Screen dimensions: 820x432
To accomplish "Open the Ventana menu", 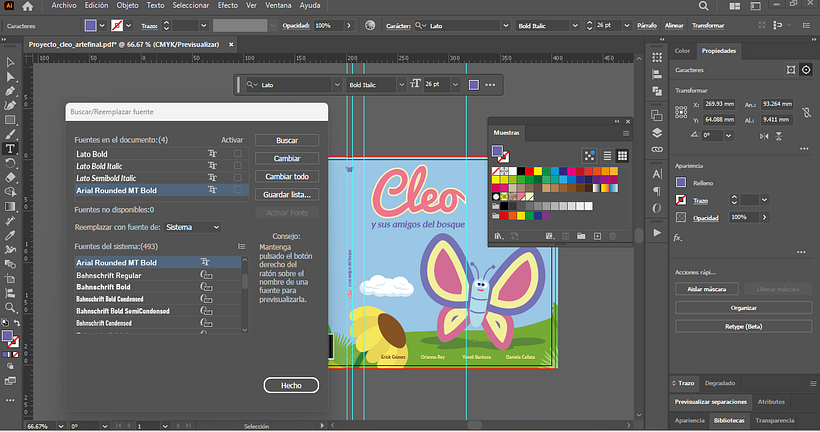I will point(278,5).
